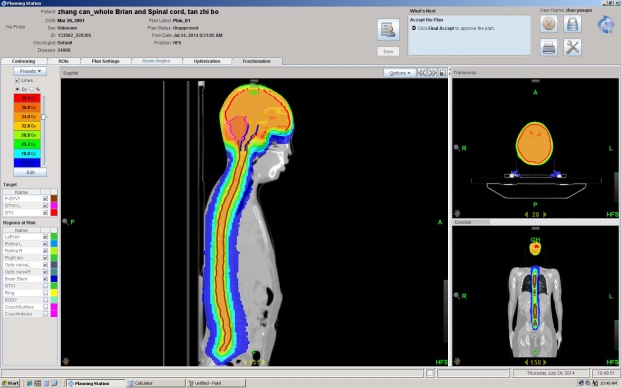Switch to the Optimization tab

pos(207,61)
